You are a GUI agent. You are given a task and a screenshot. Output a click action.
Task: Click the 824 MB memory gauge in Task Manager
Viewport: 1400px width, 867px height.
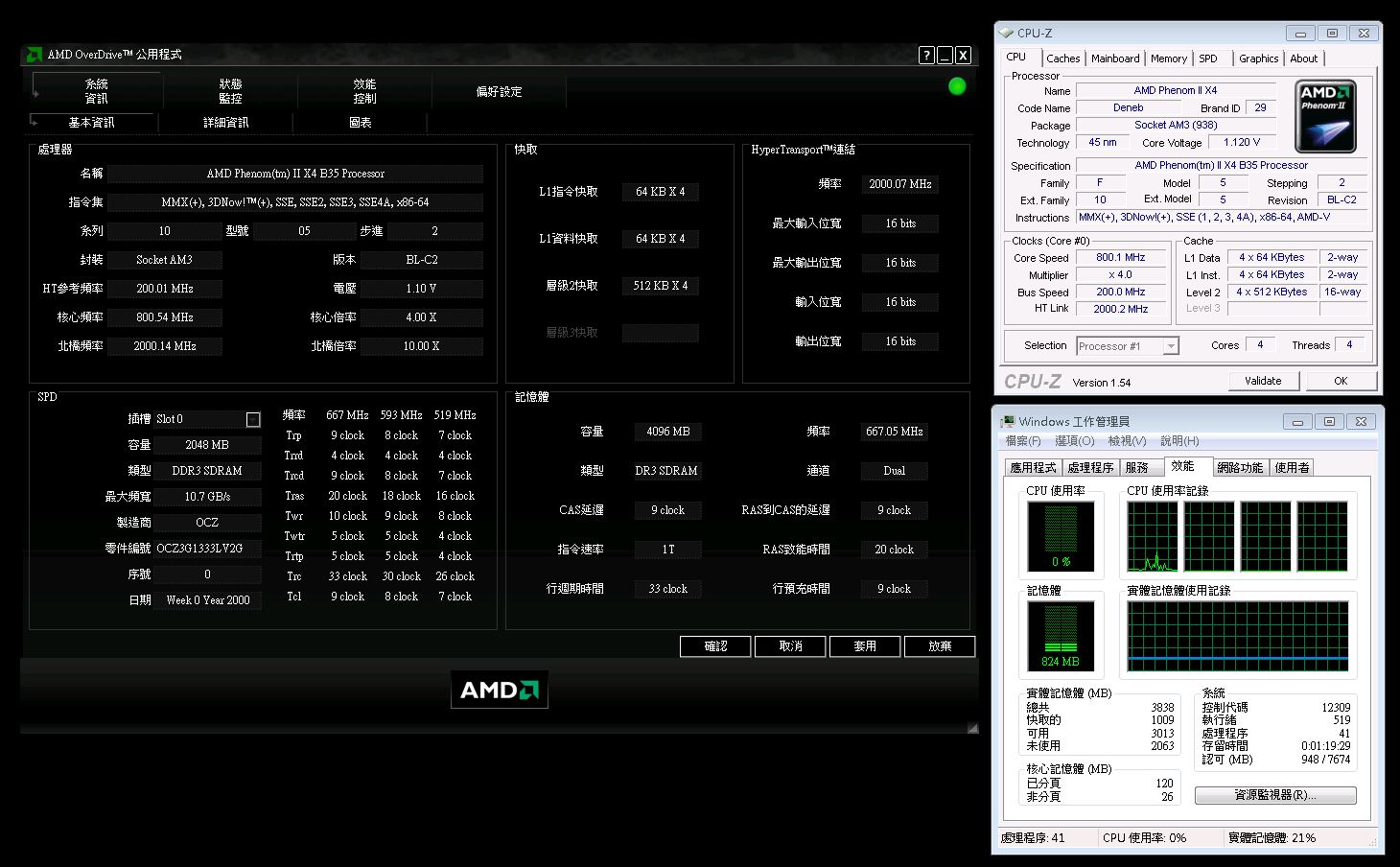click(x=1061, y=636)
